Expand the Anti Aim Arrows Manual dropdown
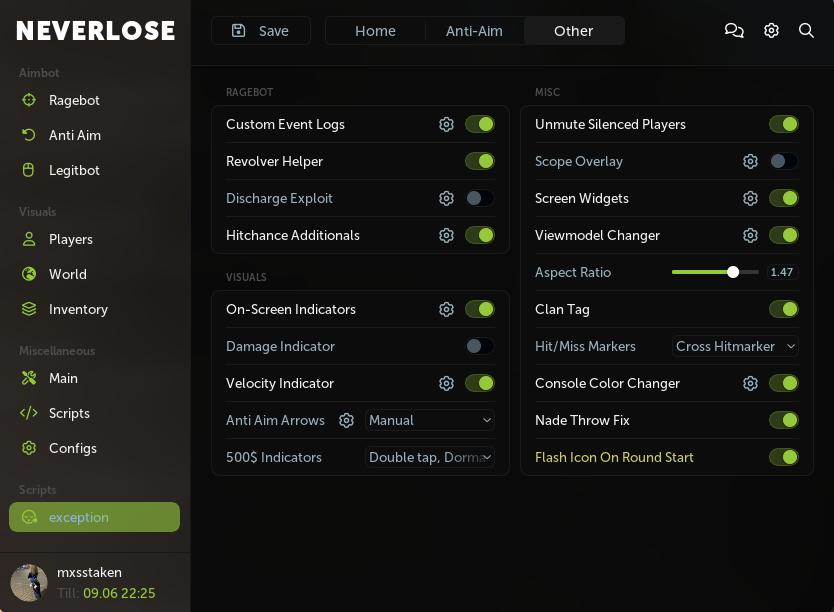 (430, 421)
